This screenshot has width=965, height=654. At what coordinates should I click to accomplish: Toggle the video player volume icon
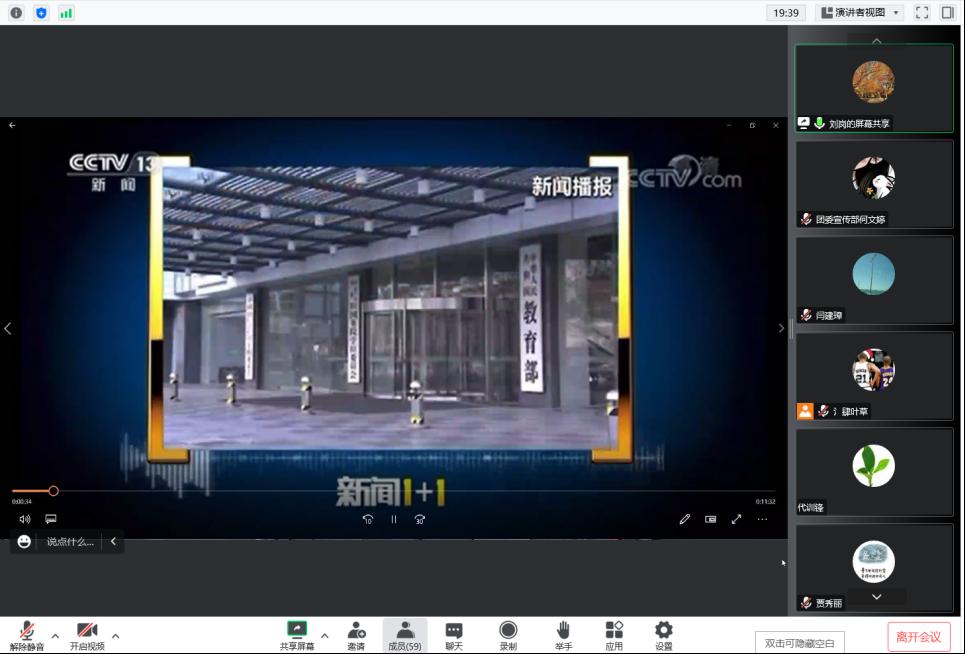coord(25,519)
